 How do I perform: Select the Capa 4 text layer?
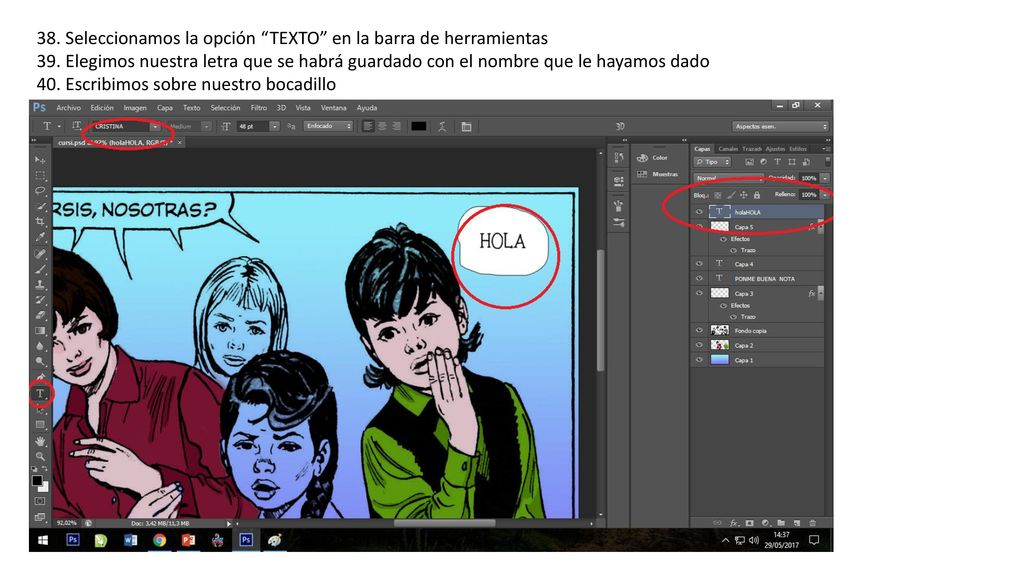pos(758,264)
